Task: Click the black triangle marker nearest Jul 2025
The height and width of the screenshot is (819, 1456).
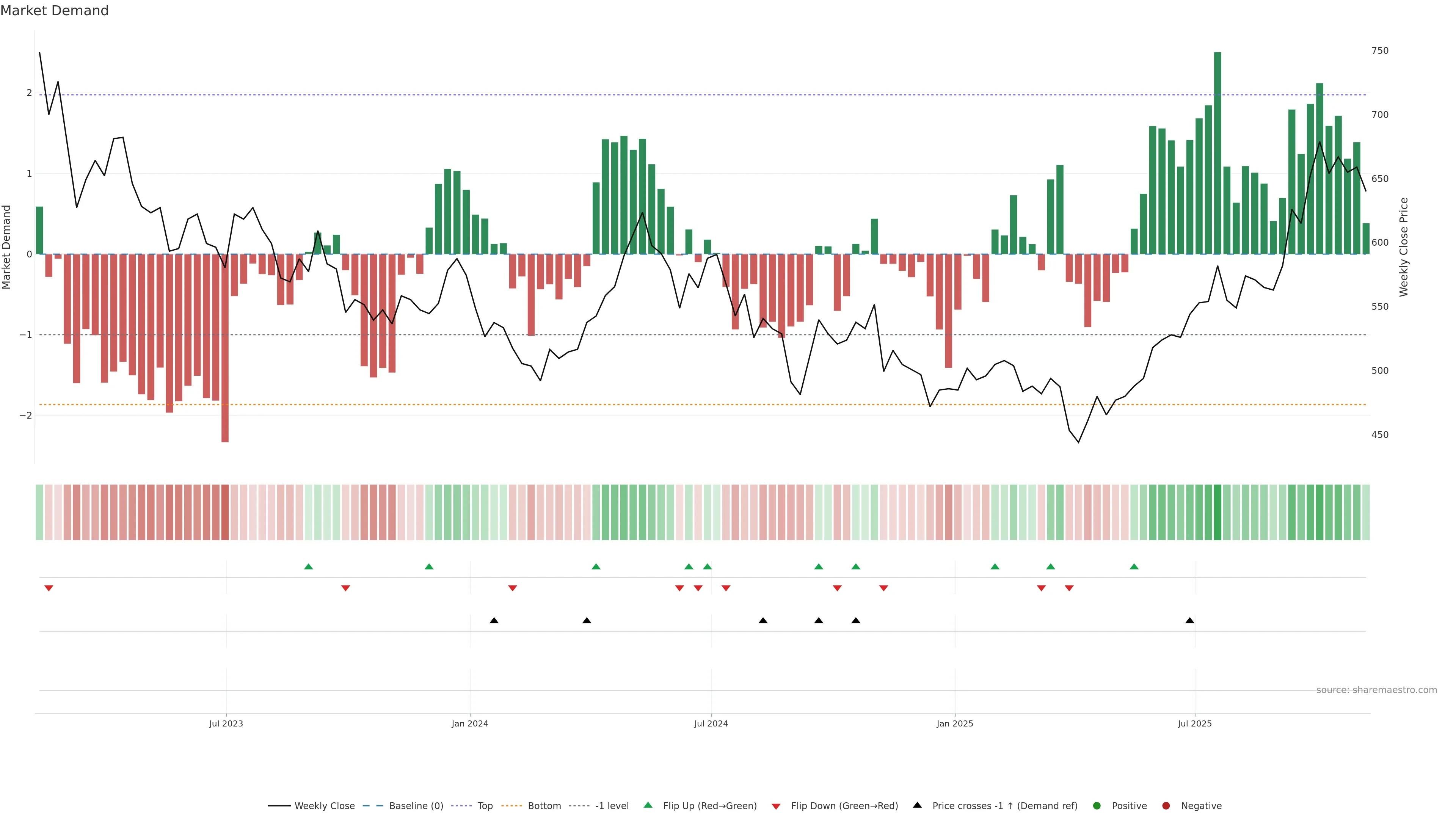Action: pyautogui.click(x=1189, y=621)
